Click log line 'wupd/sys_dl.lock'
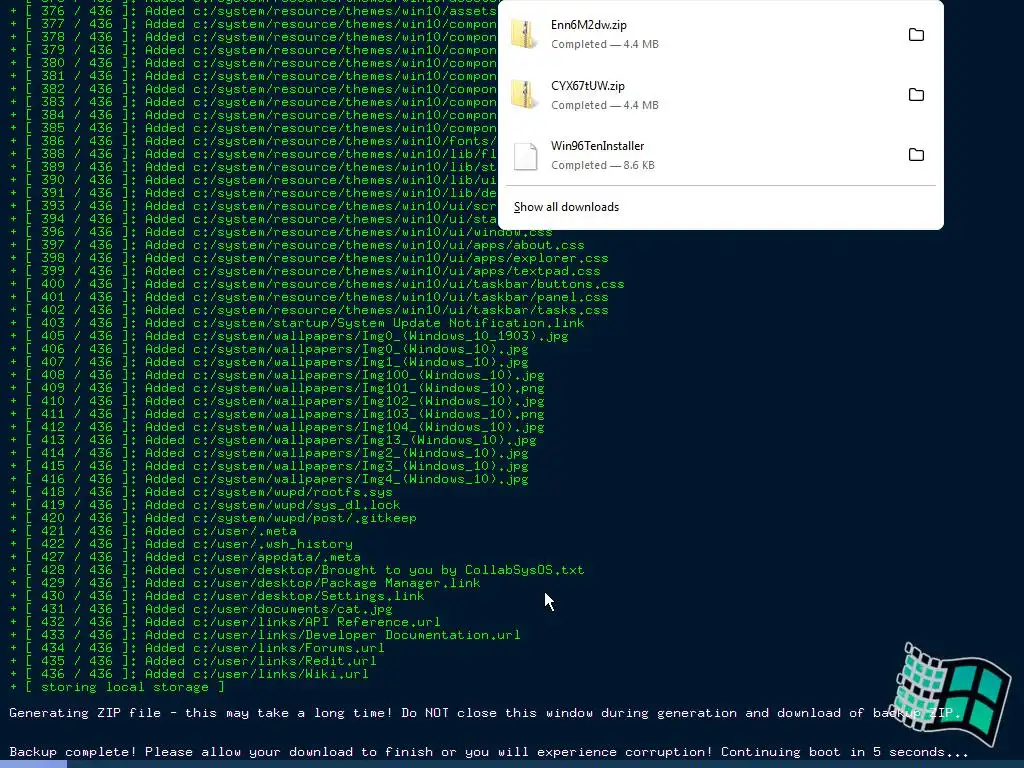Screen dimensions: 1024x768 (x=205, y=504)
